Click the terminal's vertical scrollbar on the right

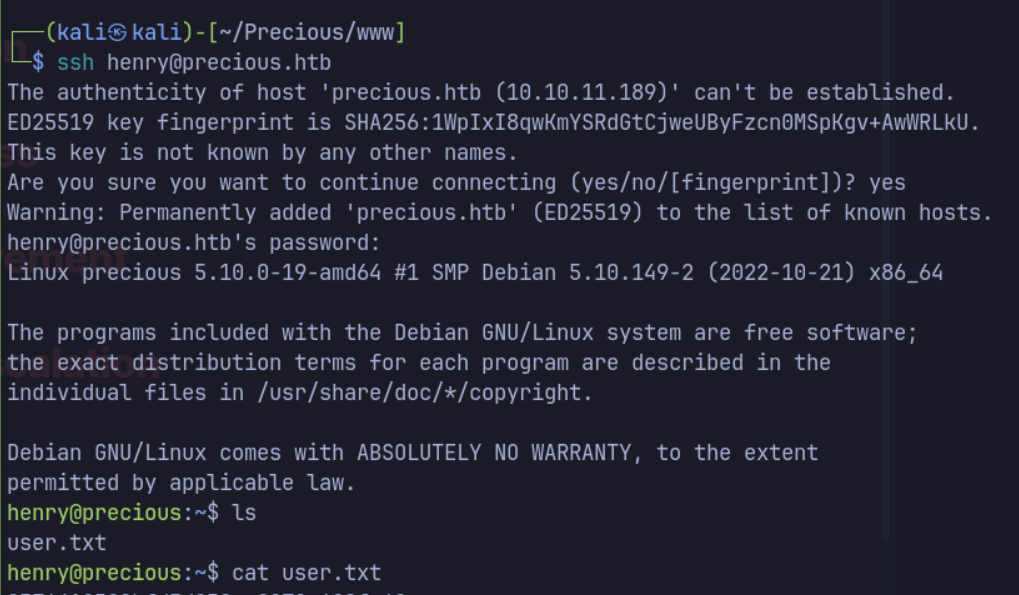click(885, 270)
